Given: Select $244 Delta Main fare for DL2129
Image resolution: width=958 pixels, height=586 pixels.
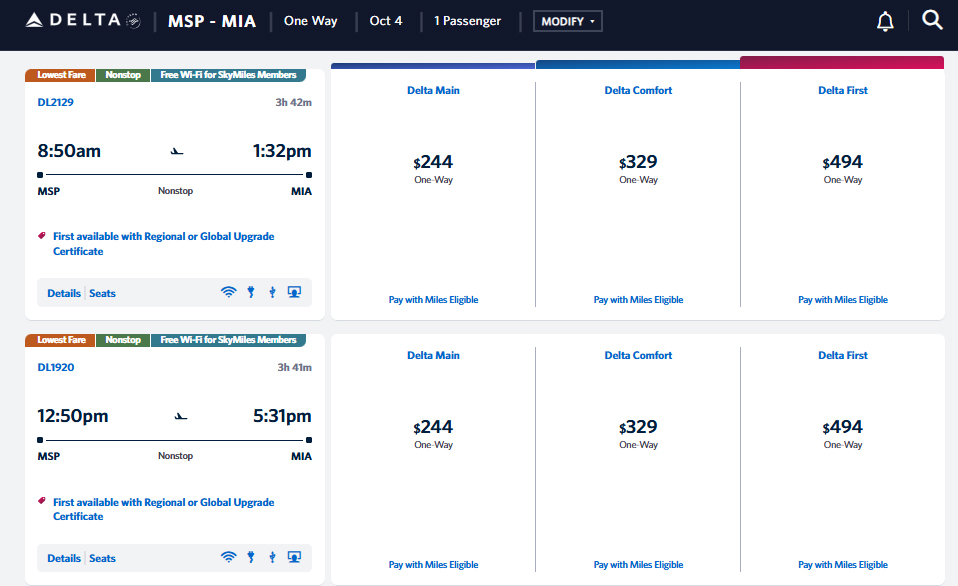Looking at the screenshot, I should (433, 162).
